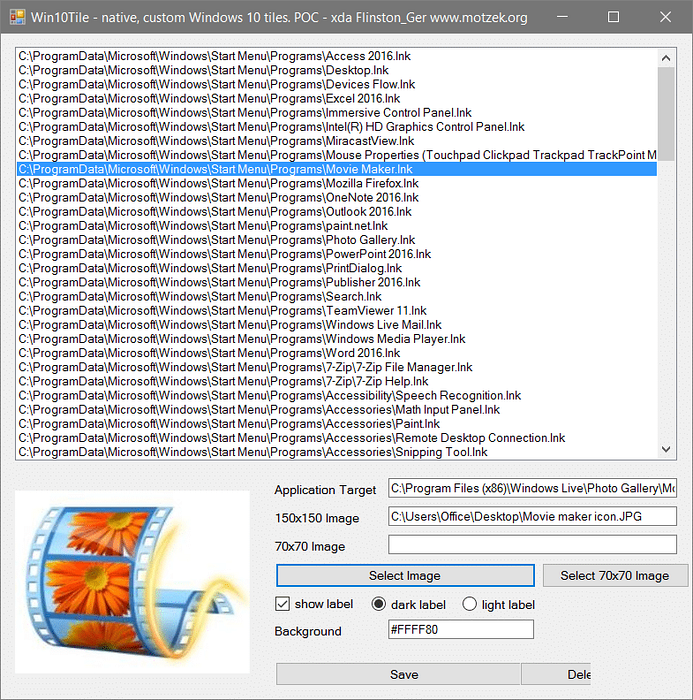Click the Background color hex field
Screen dimensions: 693x700
[x=461, y=630]
